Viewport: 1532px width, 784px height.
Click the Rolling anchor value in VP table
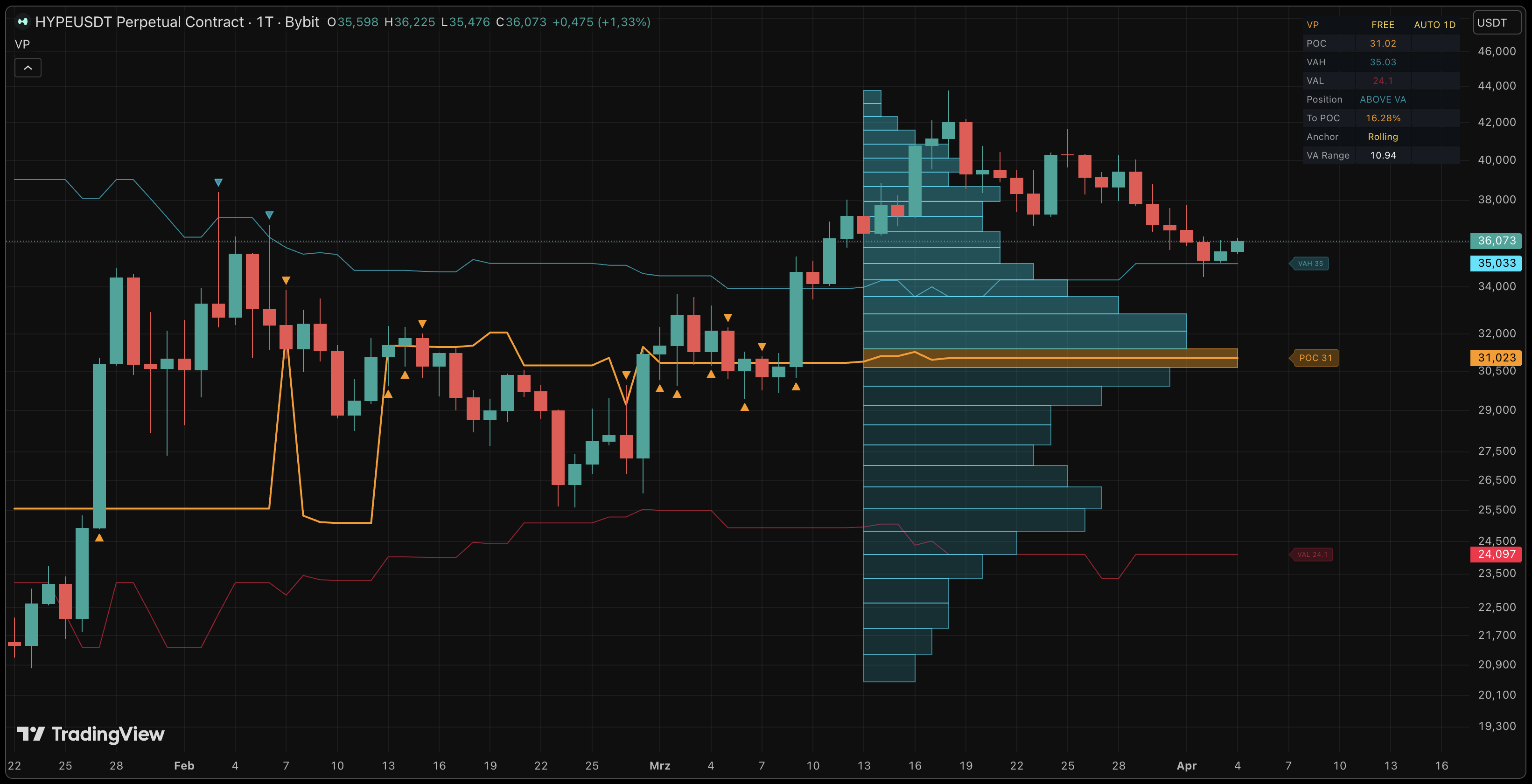pyautogui.click(x=1382, y=137)
